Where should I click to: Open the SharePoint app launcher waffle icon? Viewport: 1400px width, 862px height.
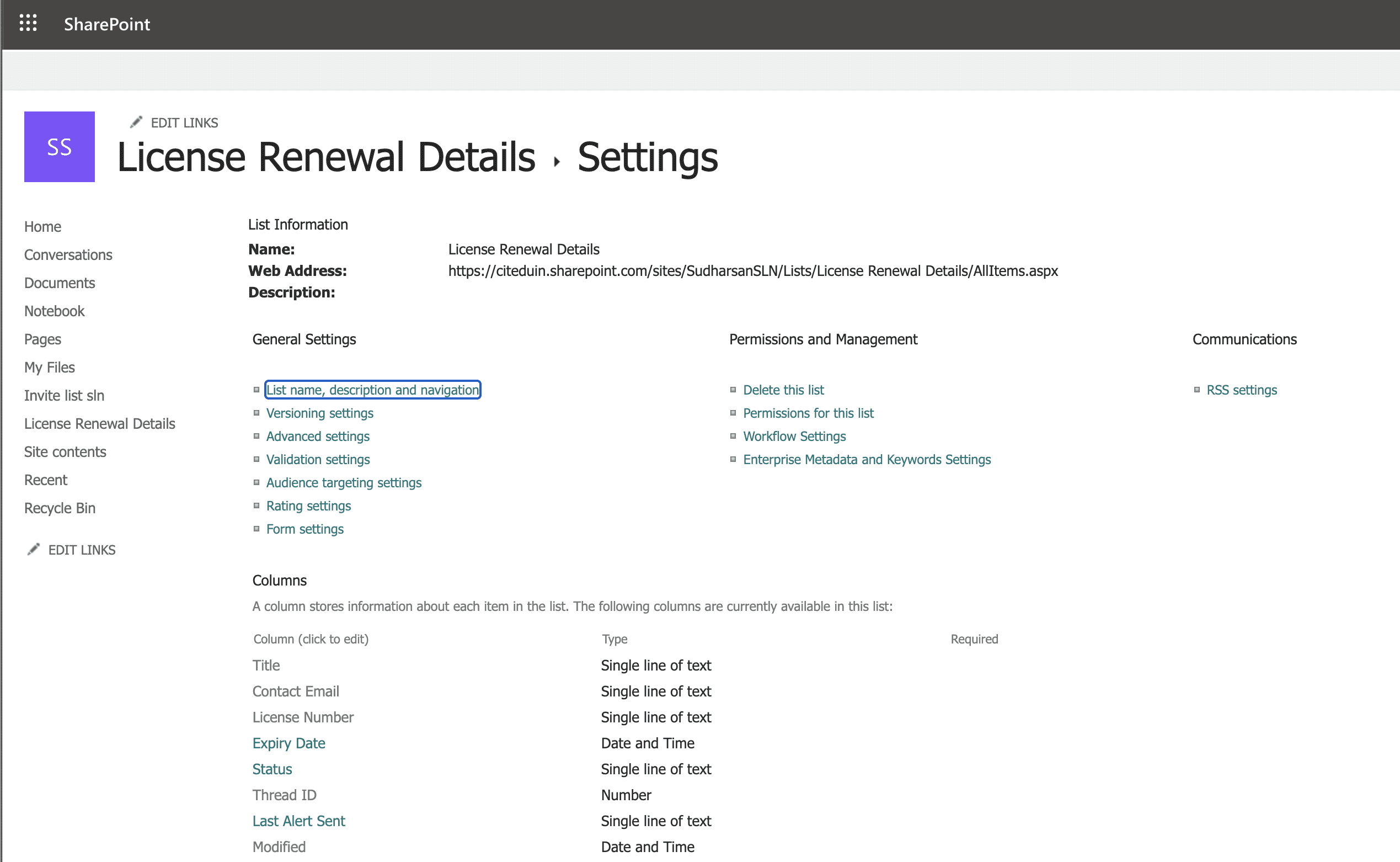click(x=28, y=23)
